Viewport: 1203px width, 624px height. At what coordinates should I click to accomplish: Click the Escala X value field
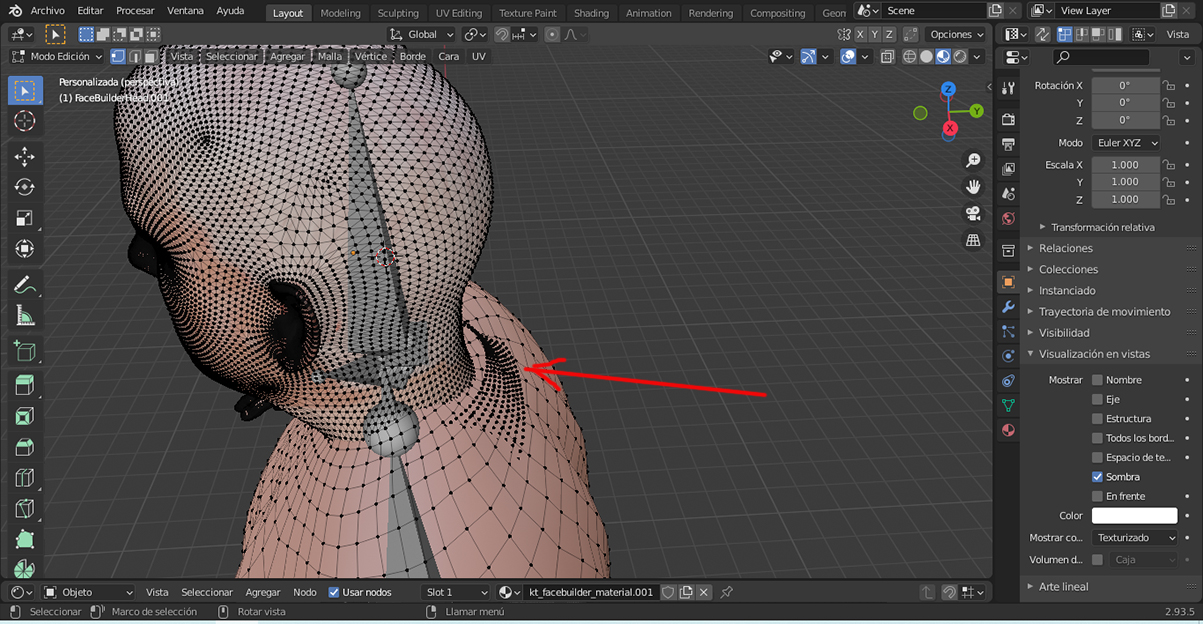[x=1125, y=165]
